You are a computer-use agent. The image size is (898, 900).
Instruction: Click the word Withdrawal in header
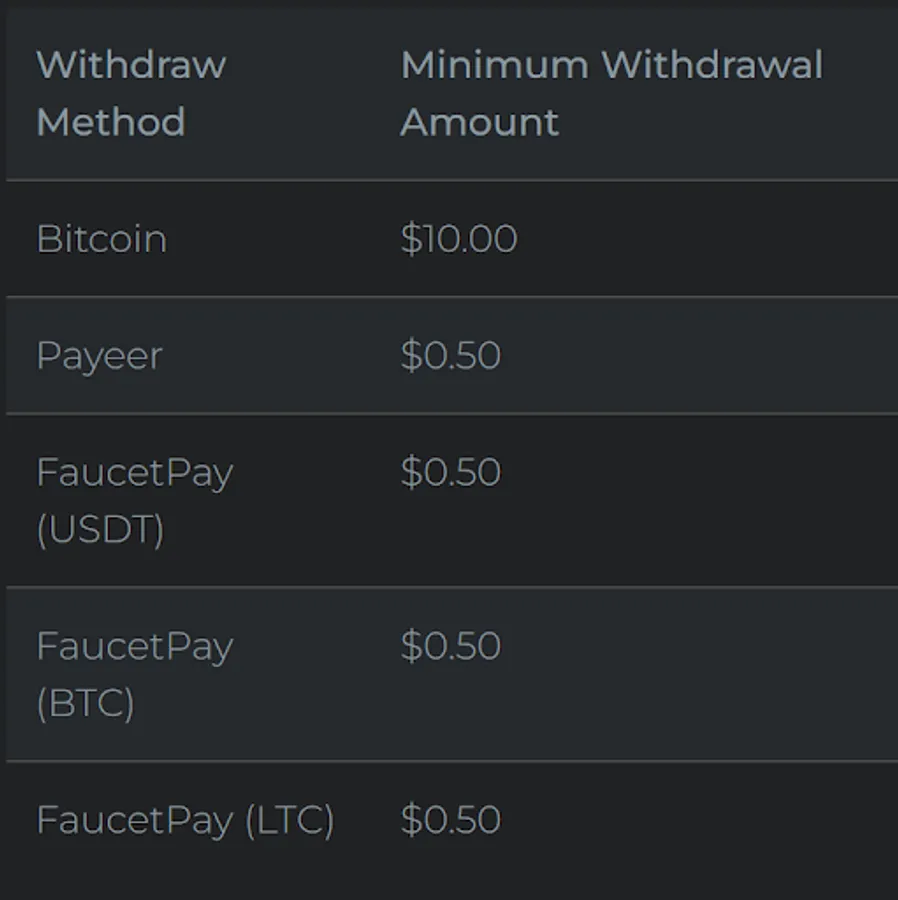pyautogui.click(x=712, y=65)
